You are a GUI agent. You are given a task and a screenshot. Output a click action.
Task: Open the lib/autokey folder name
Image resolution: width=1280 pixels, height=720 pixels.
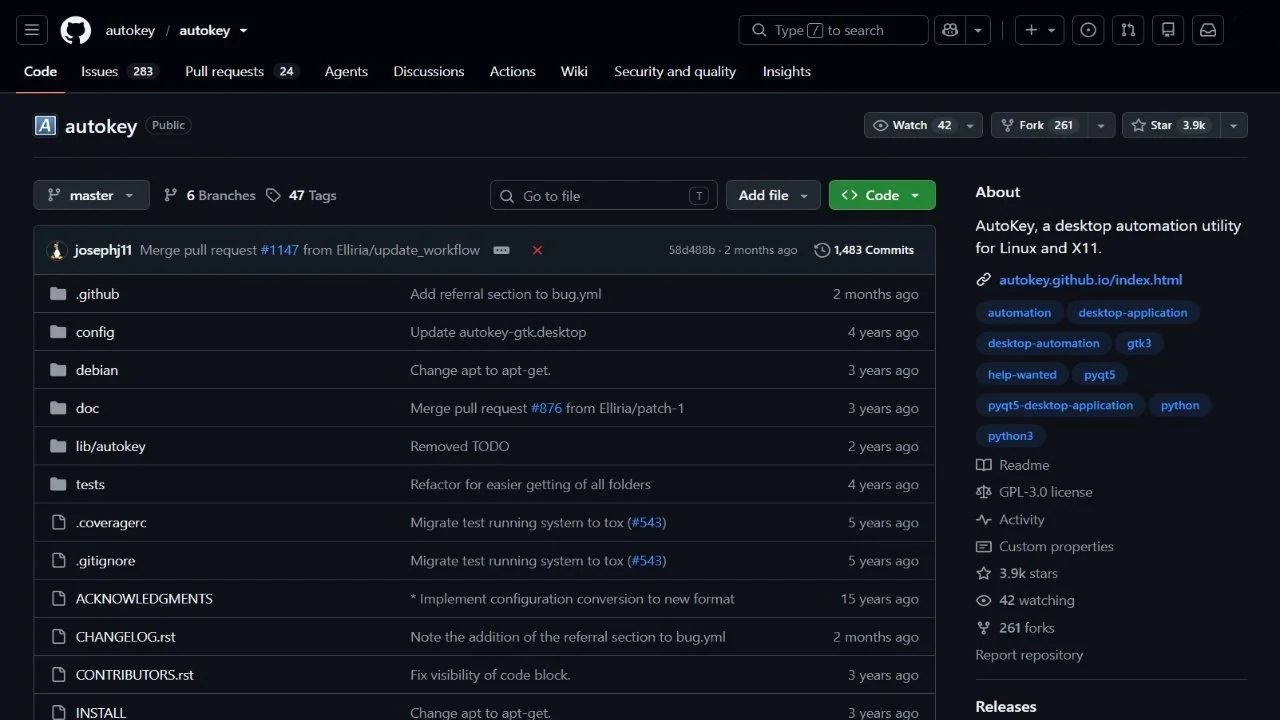click(111, 446)
